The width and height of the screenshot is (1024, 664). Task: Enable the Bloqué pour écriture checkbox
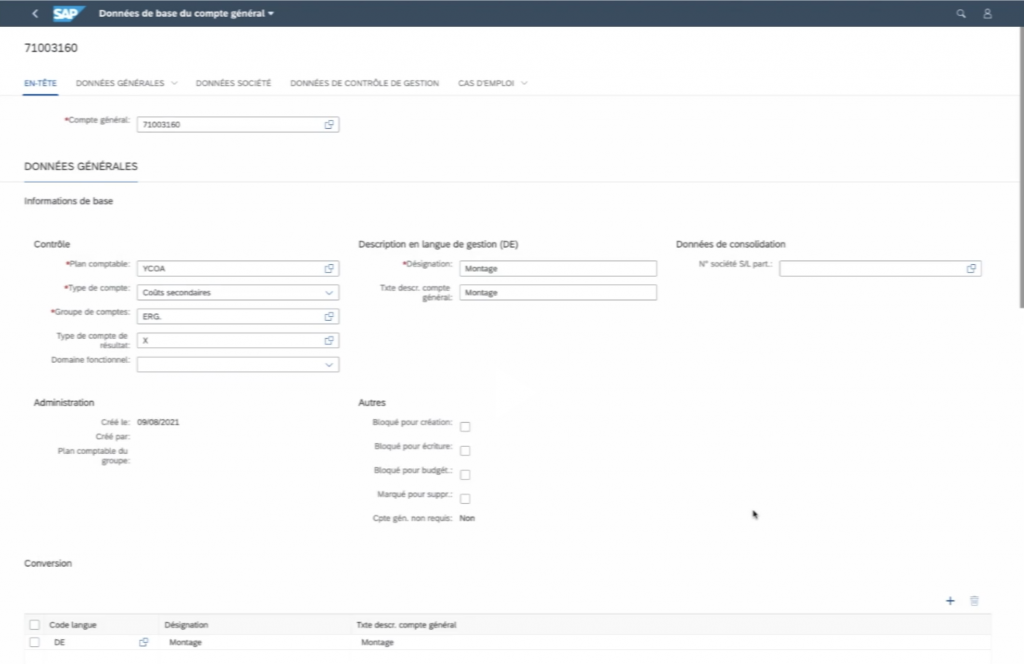coord(465,451)
